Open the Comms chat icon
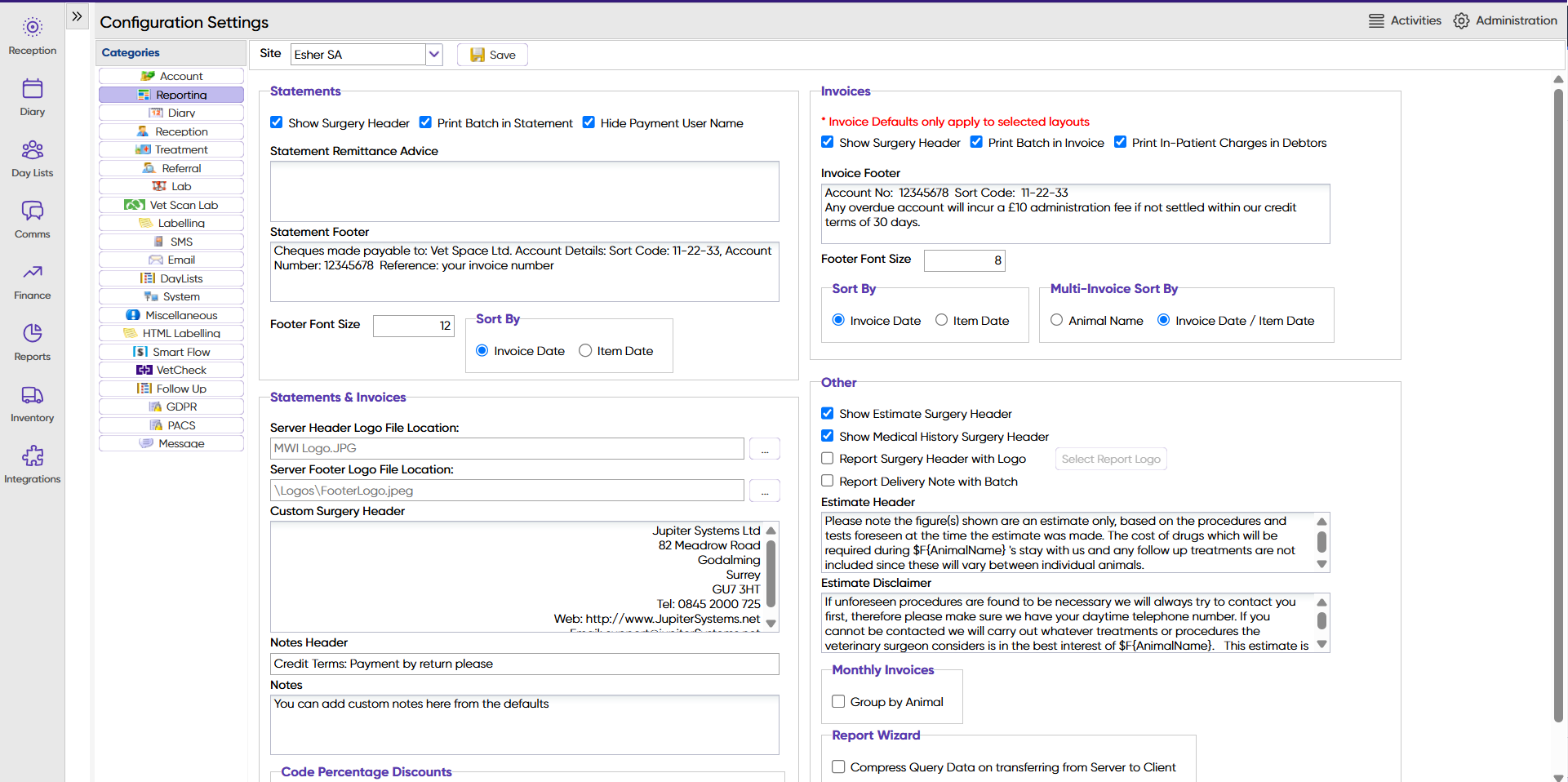1568x782 pixels. click(x=33, y=211)
